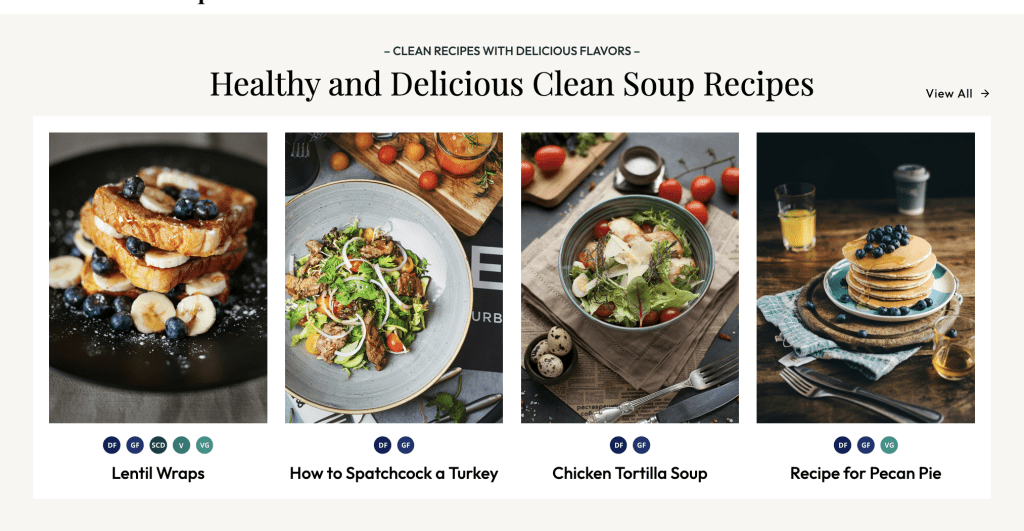
Task: Click the DF badge under Chicken Tortilla Soup
Action: pos(618,445)
